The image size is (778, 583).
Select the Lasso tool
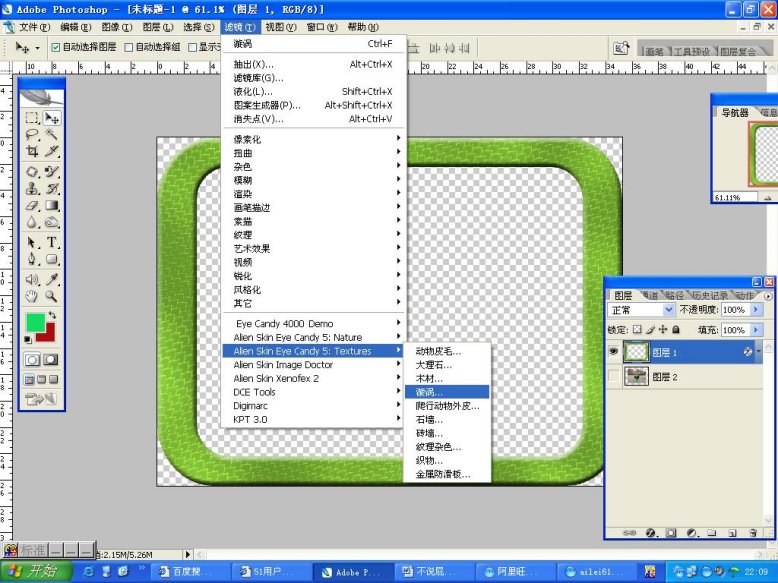click(x=32, y=134)
